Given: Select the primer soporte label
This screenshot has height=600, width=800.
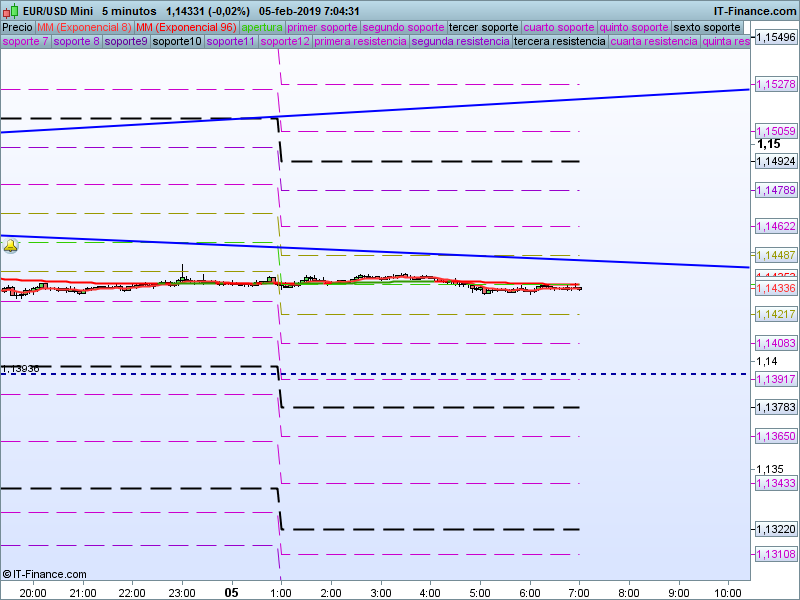Looking at the screenshot, I should point(322,27).
